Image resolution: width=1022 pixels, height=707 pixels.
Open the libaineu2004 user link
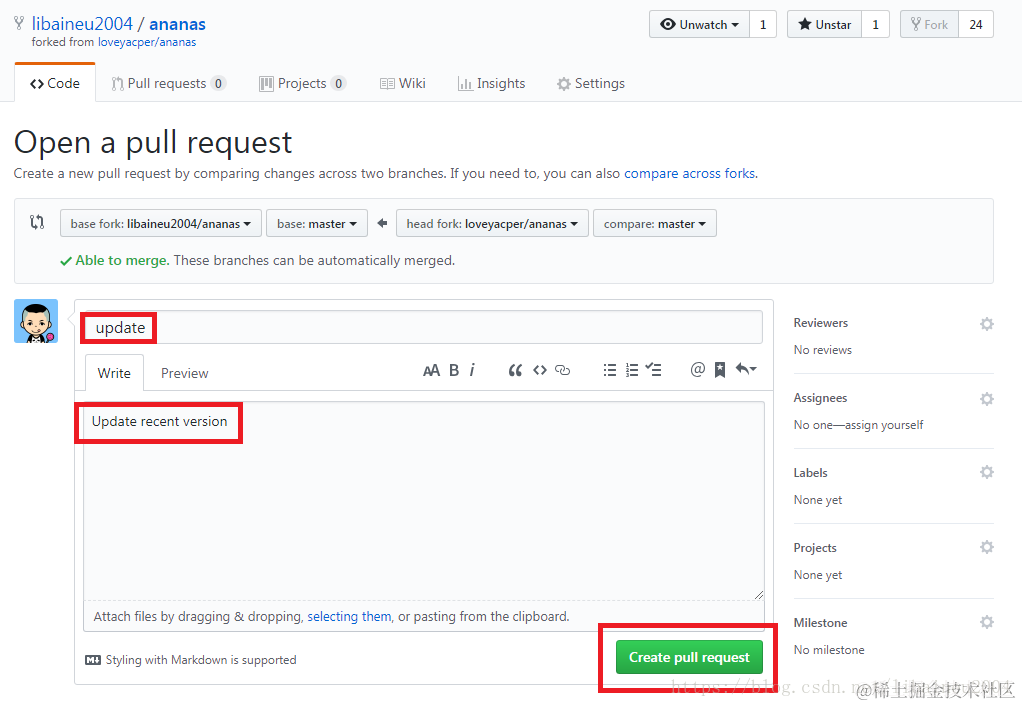(x=82, y=23)
